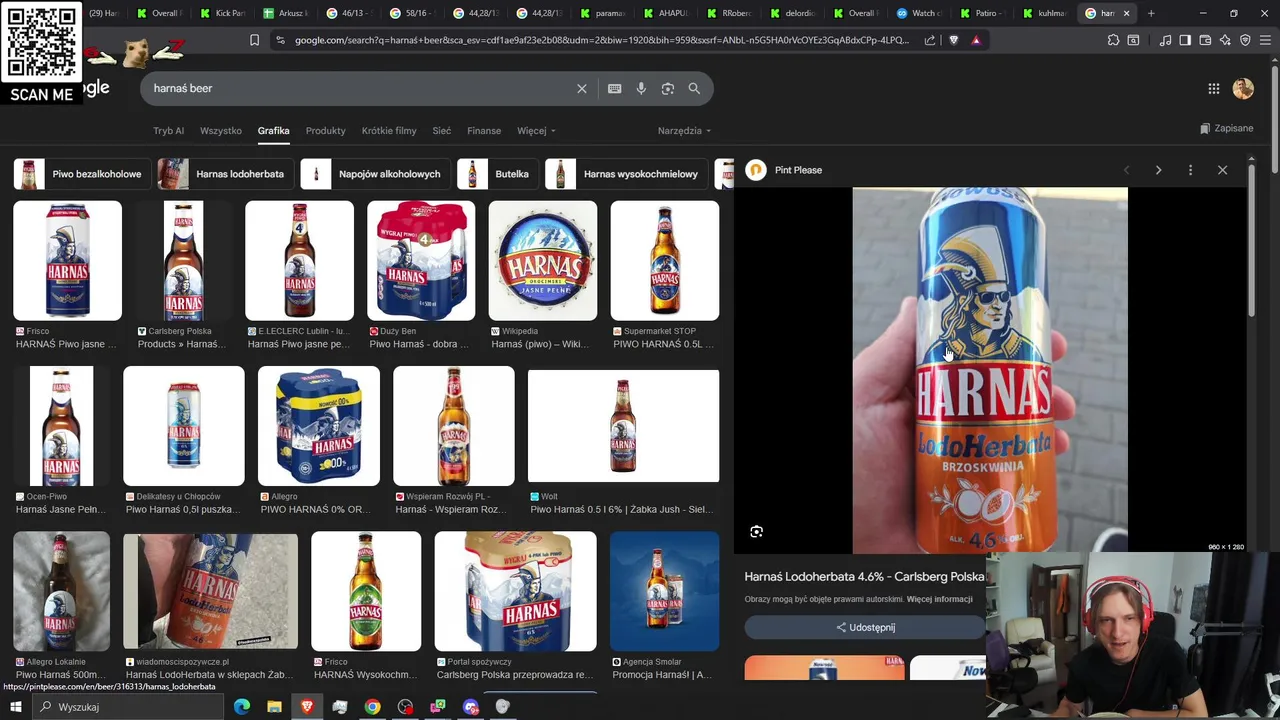1280x720 pixels.
Task: Expand the Narzędzia tools dropdown
Action: pyautogui.click(x=684, y=131)
